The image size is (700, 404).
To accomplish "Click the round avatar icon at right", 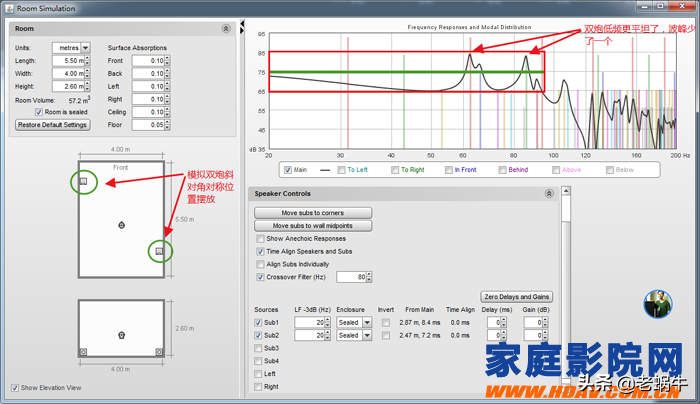I will point(657,303).
